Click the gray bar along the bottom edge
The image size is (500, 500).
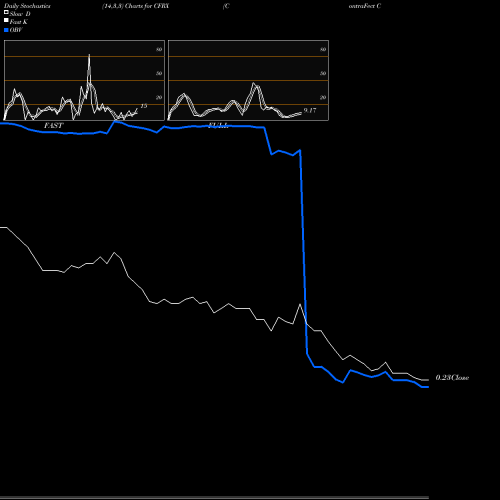(214, 498)
